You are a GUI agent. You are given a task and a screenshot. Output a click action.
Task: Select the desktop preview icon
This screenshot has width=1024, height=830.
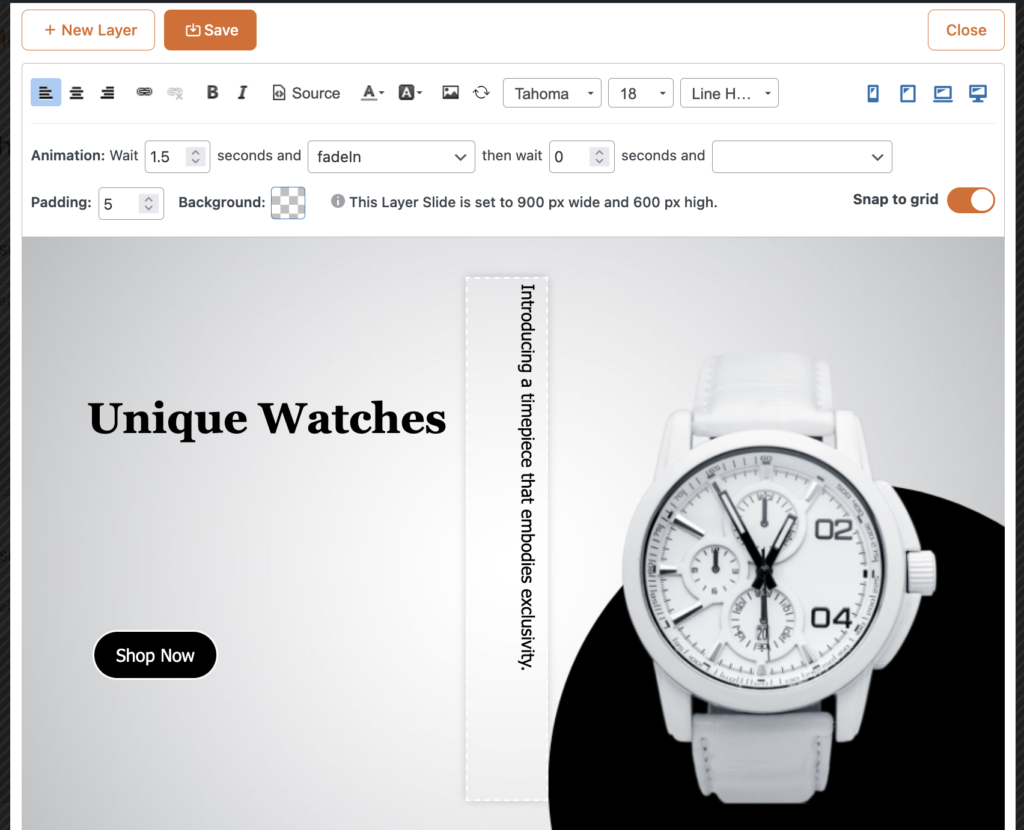click(x=978, y=92)
